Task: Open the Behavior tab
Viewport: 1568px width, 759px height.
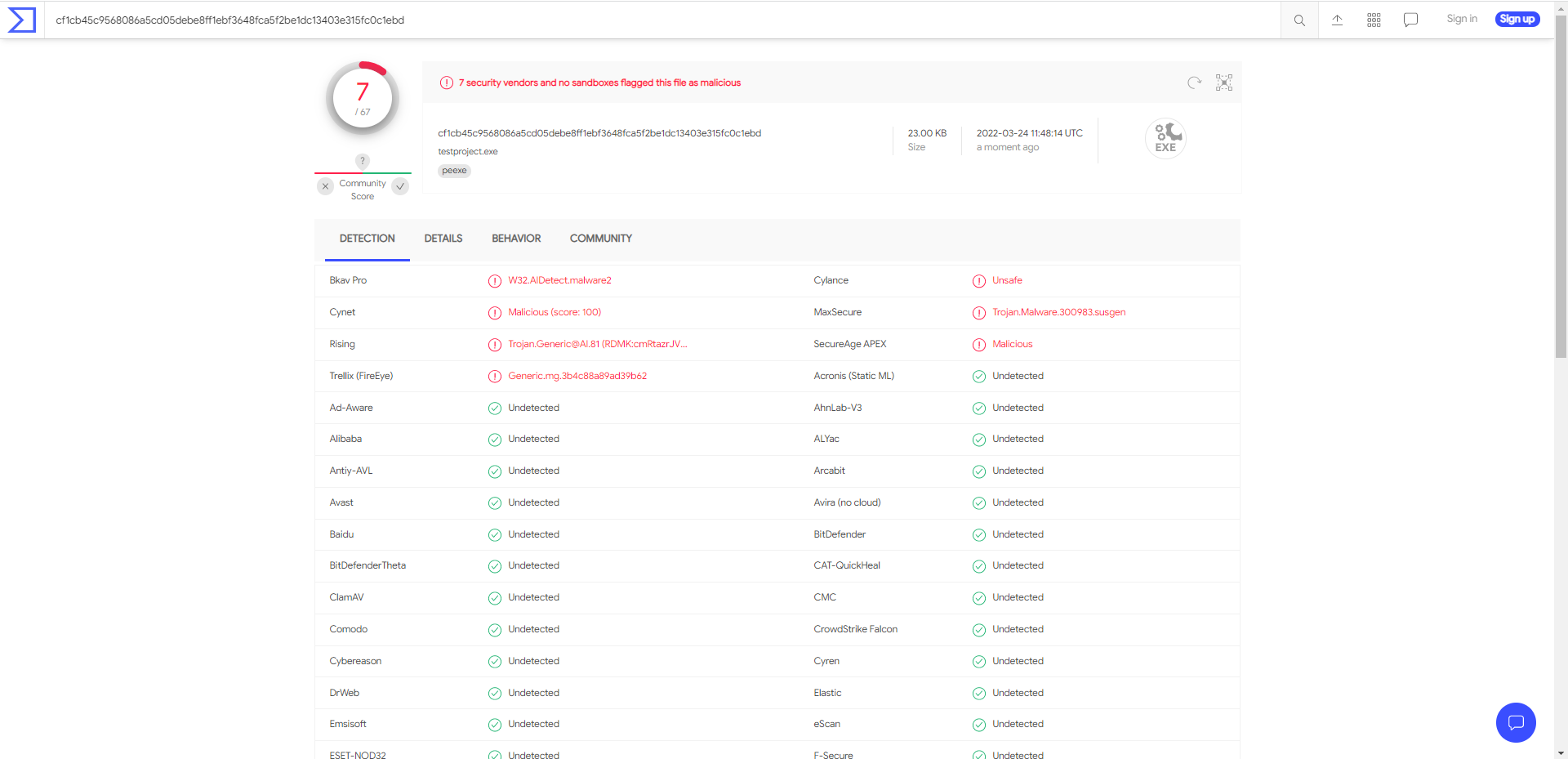Action: [516, 239]
